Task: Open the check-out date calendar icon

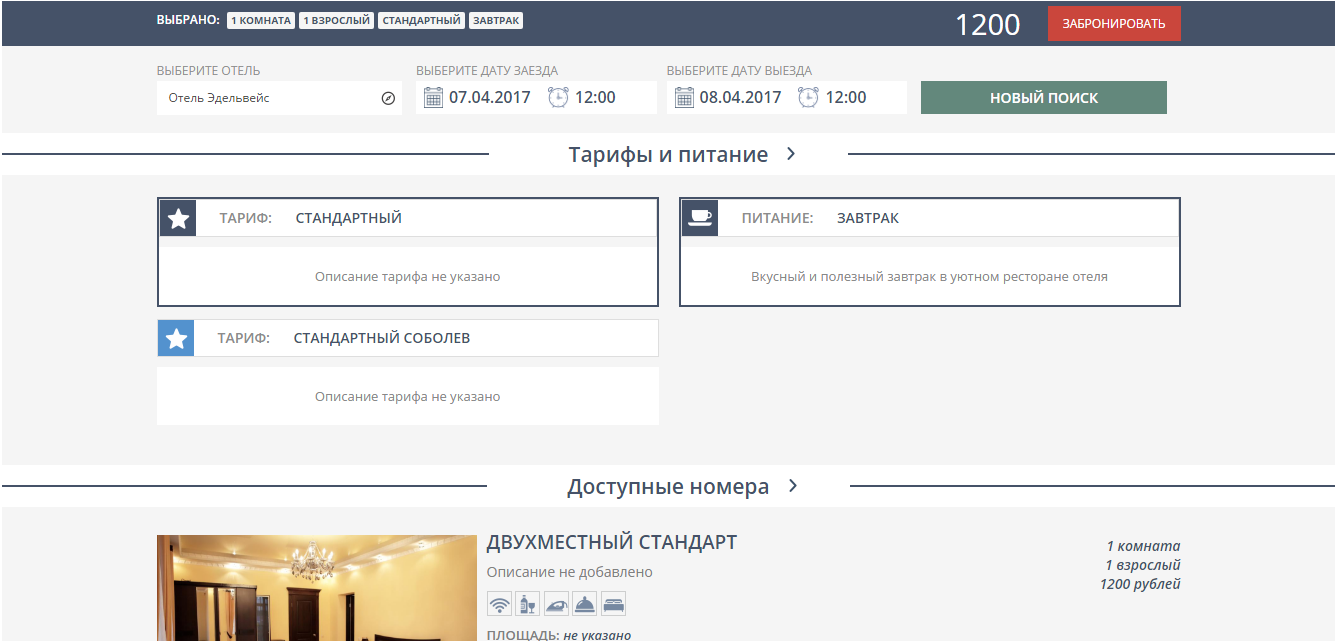Action: click(684, 98)
